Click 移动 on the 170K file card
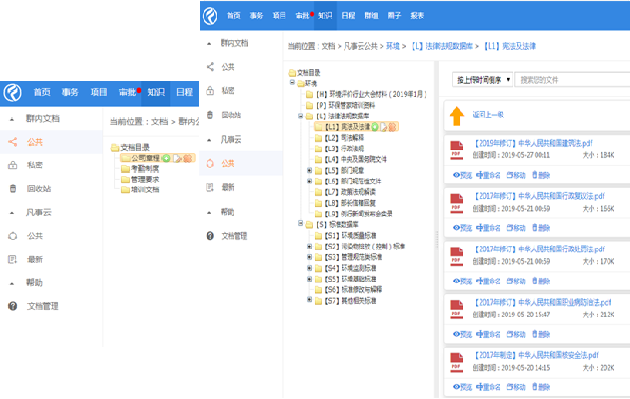 click(516, 281)
